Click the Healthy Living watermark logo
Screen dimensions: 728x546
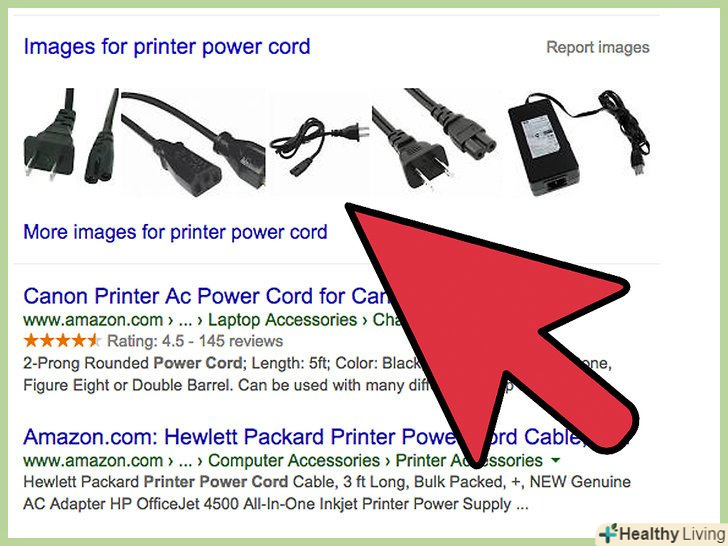tap(662, 533)
